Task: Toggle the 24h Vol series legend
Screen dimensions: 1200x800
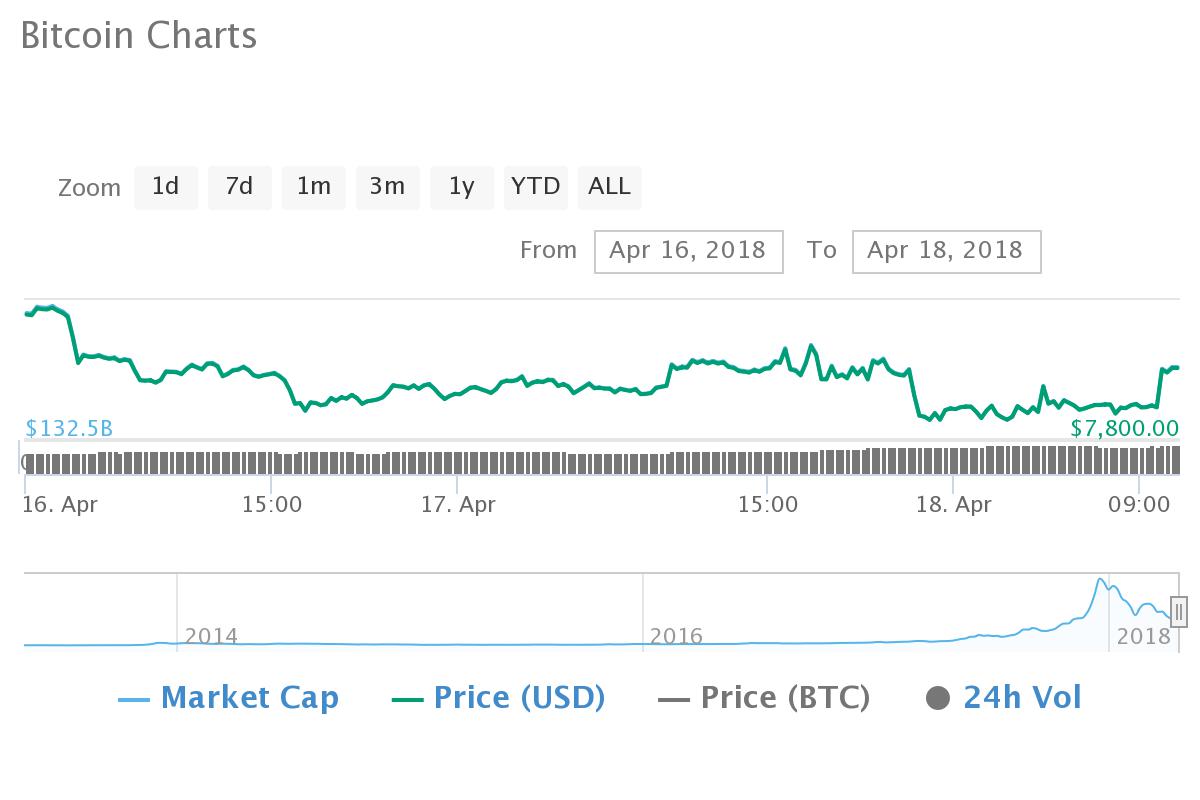Action: tap(1022, 697)
